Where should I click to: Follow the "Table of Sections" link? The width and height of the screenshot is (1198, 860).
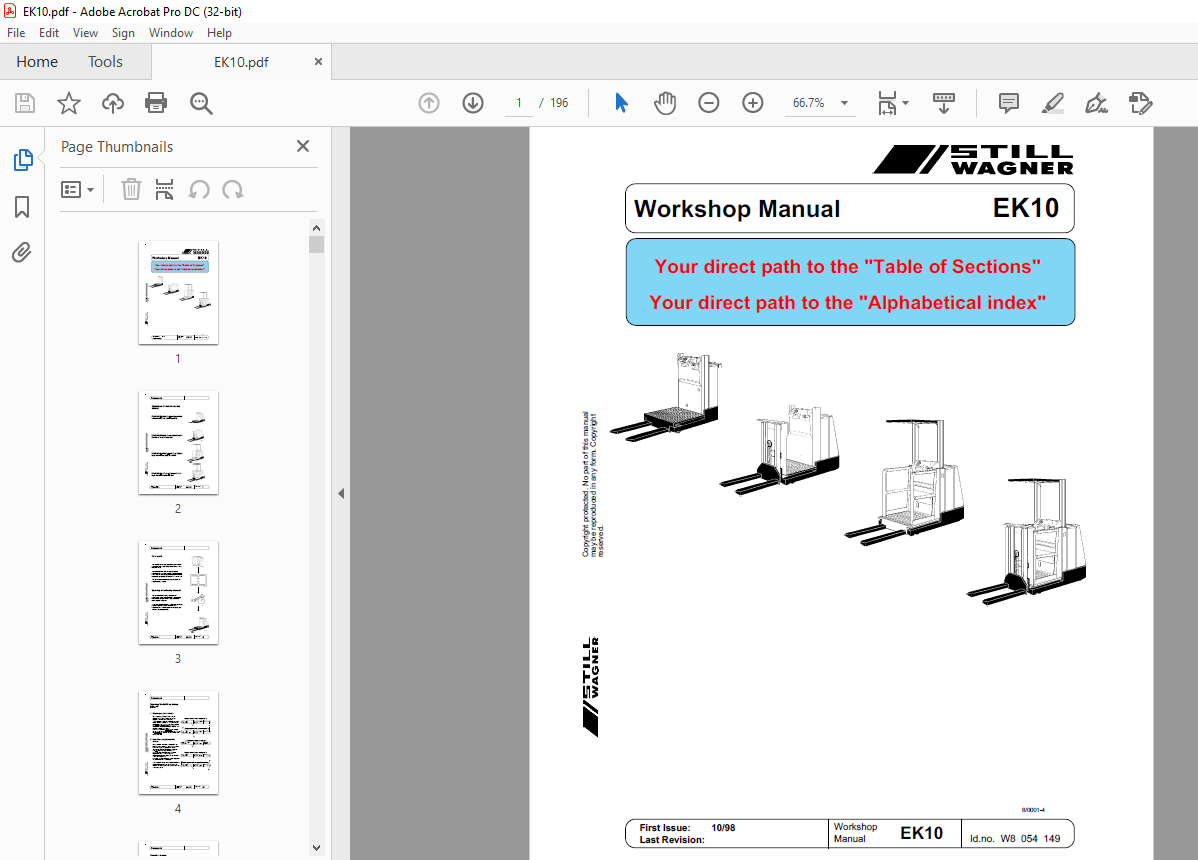click(x=847, y=267)
